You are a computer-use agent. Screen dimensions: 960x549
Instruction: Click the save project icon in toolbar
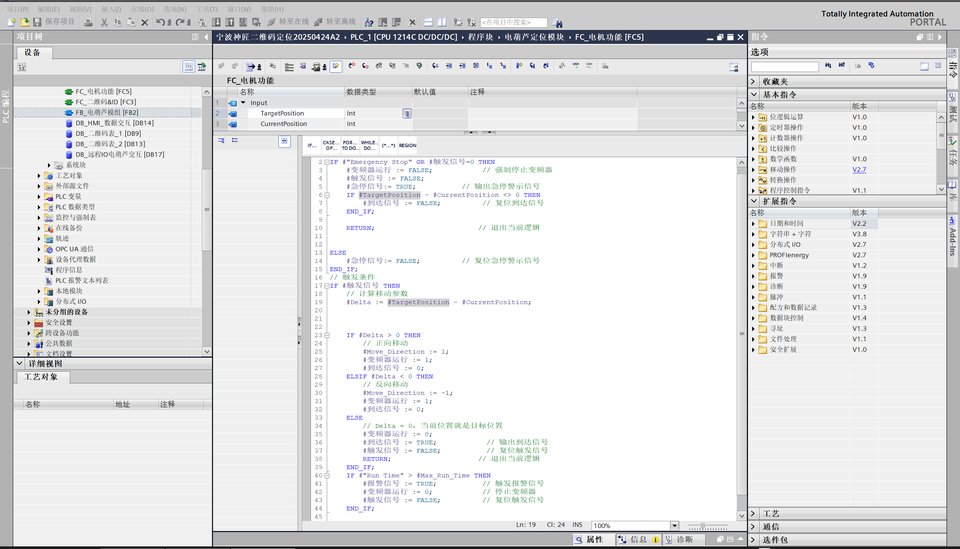[x=37, y=21]
